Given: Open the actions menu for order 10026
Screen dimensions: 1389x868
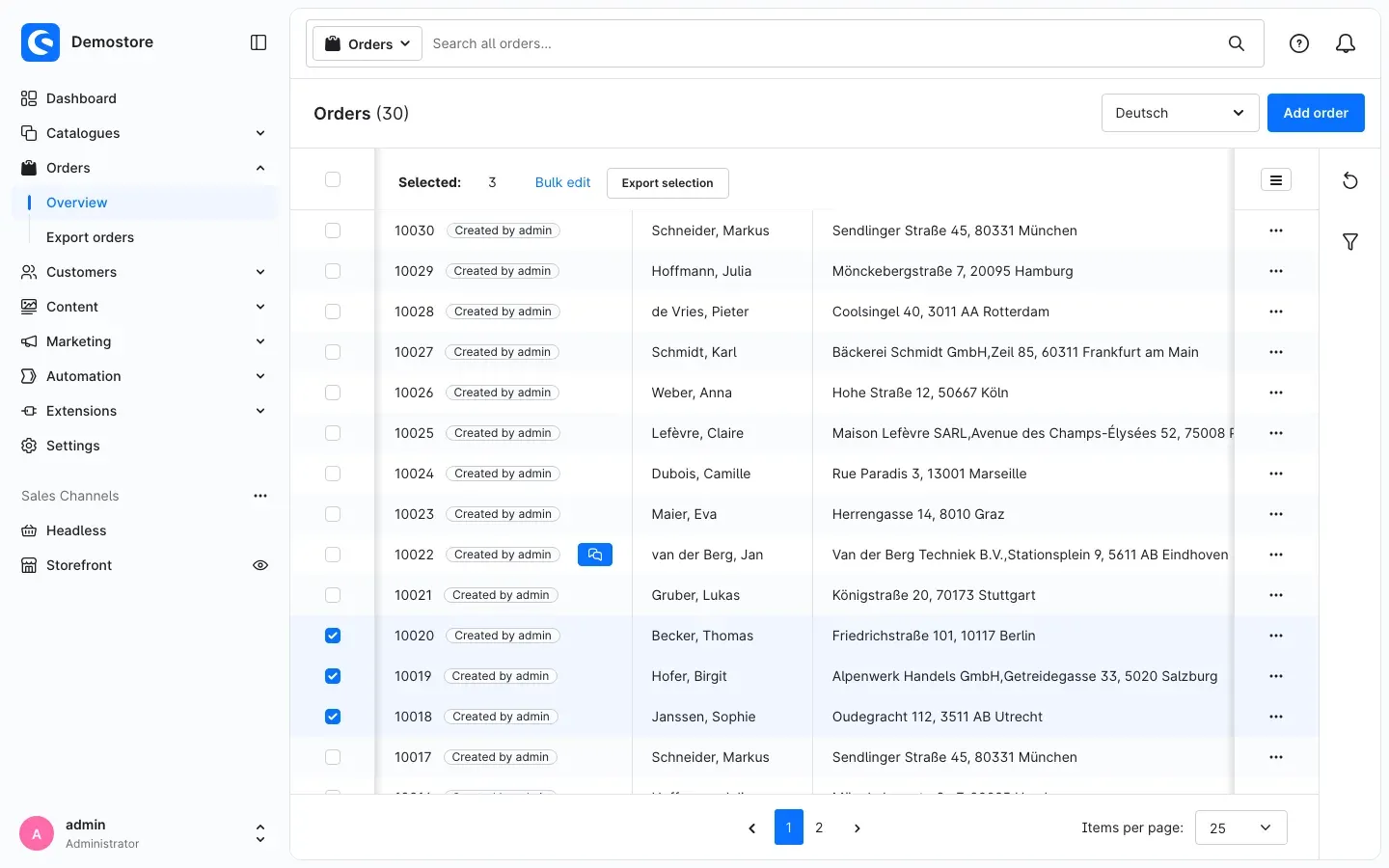Looking at the screenshot, I should (x=1276, y=393).
